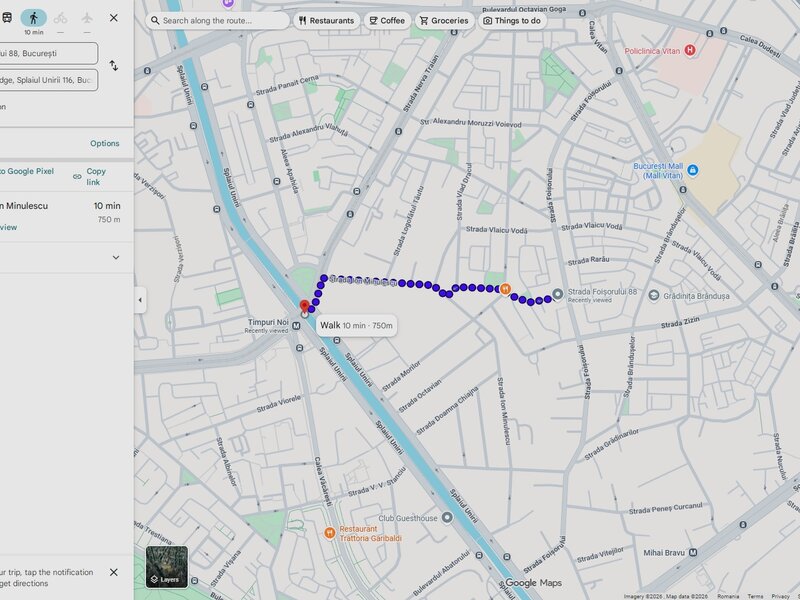
Task: Select the Coffee category chip
Action: [386, 20]
